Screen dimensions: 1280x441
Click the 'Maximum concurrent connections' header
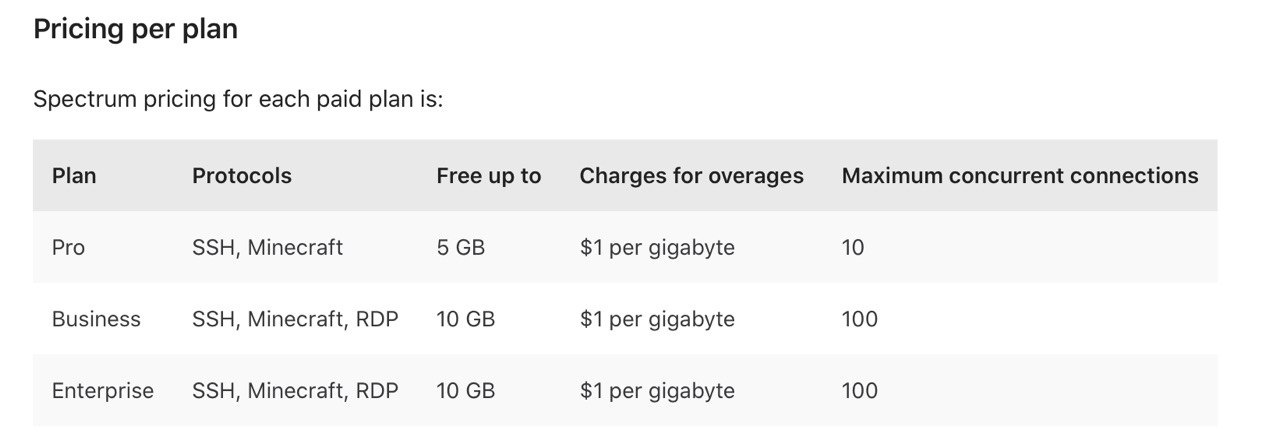pos(1020,176)
